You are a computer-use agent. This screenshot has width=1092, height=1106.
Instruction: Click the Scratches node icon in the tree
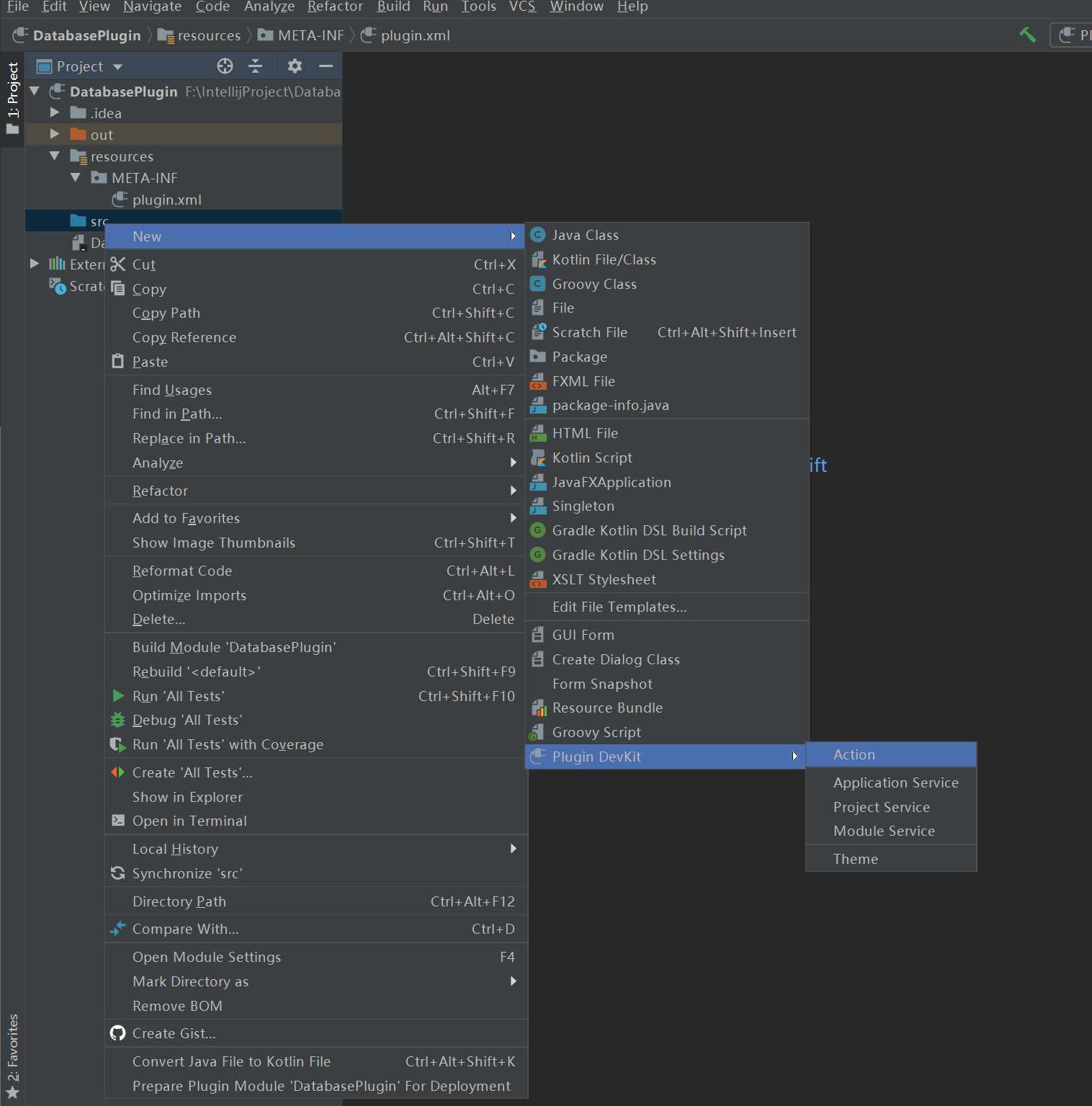coord(58,286)
